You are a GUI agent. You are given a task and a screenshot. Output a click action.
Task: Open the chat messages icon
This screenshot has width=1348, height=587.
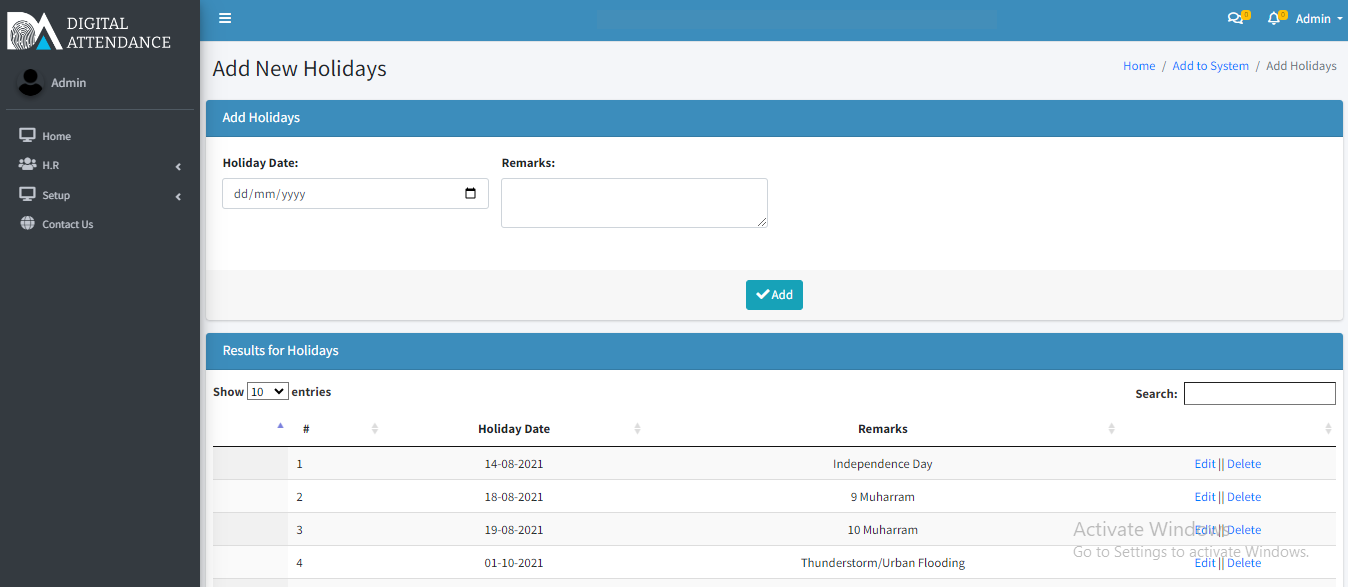click(1235, 18)
